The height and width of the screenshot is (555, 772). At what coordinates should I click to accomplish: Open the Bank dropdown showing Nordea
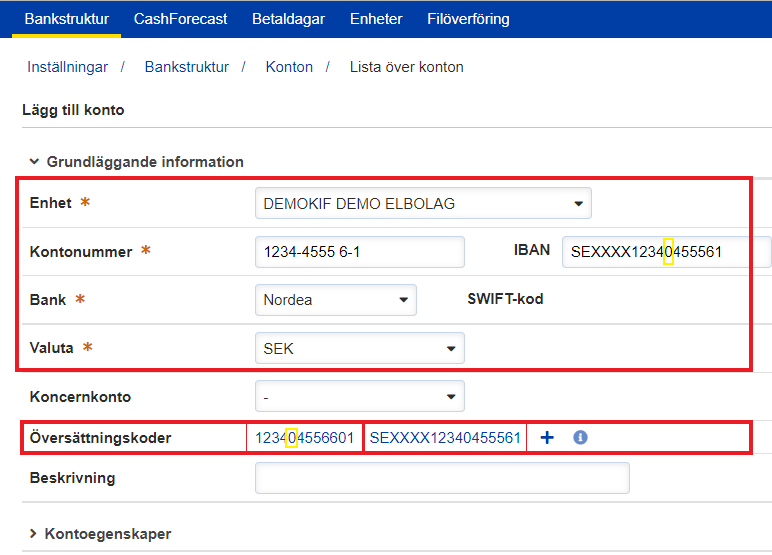(335, 299)
